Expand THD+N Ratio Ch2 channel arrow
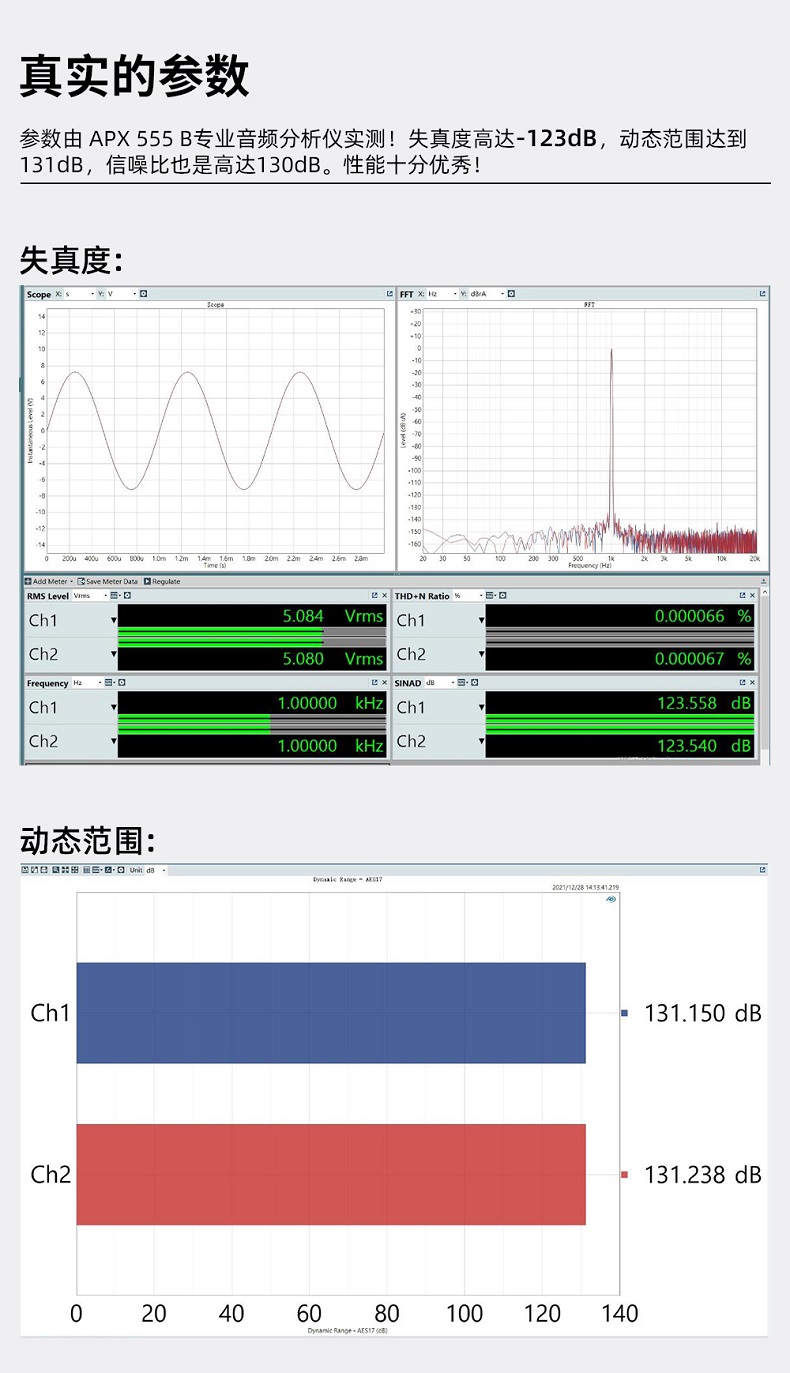Screen dimensions: 790x1373 point(481,654)
